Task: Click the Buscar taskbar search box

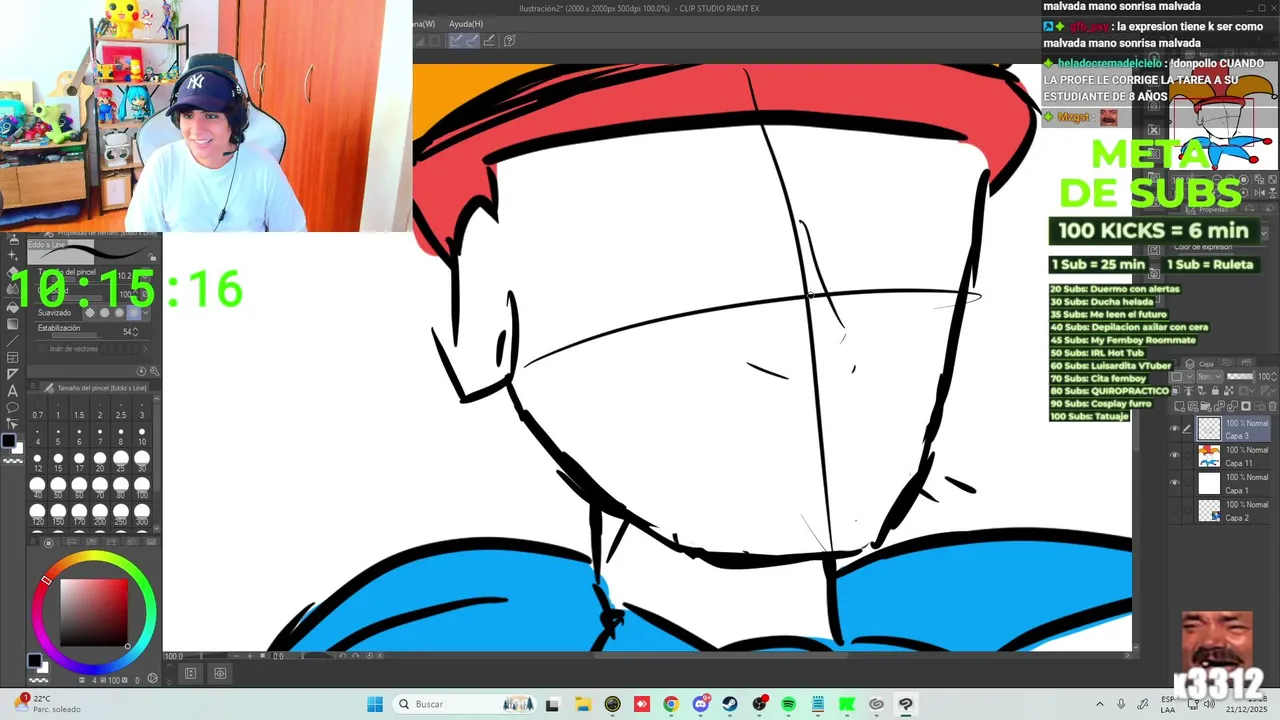Action: pos(464,704)
